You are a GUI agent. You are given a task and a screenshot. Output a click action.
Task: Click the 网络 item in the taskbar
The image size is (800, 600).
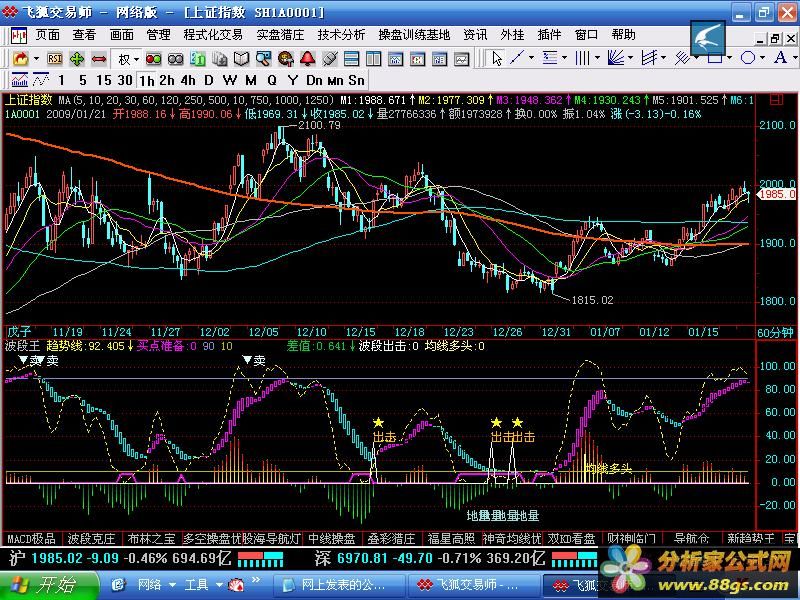[x=149, y=585]
